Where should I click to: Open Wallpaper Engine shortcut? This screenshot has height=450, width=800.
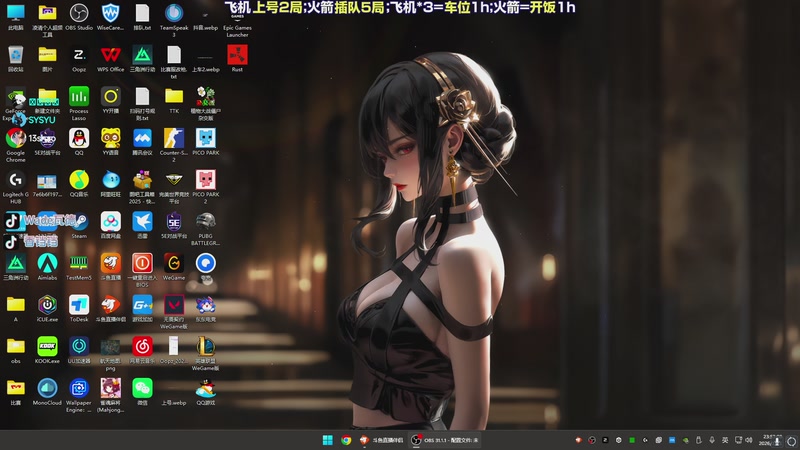pyautogui.click(x=79, y=389)
